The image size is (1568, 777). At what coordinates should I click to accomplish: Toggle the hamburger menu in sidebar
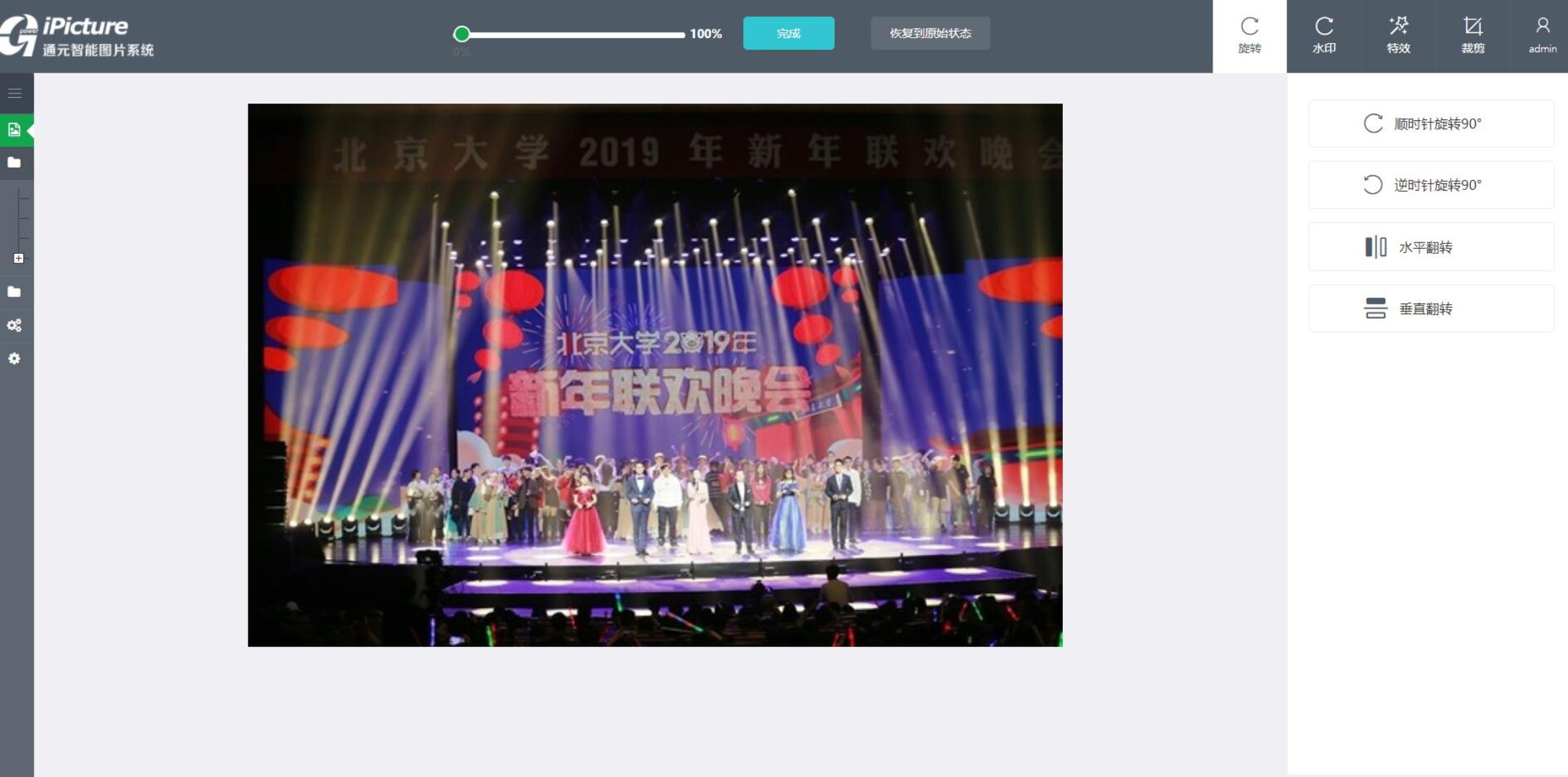point(14,92)
